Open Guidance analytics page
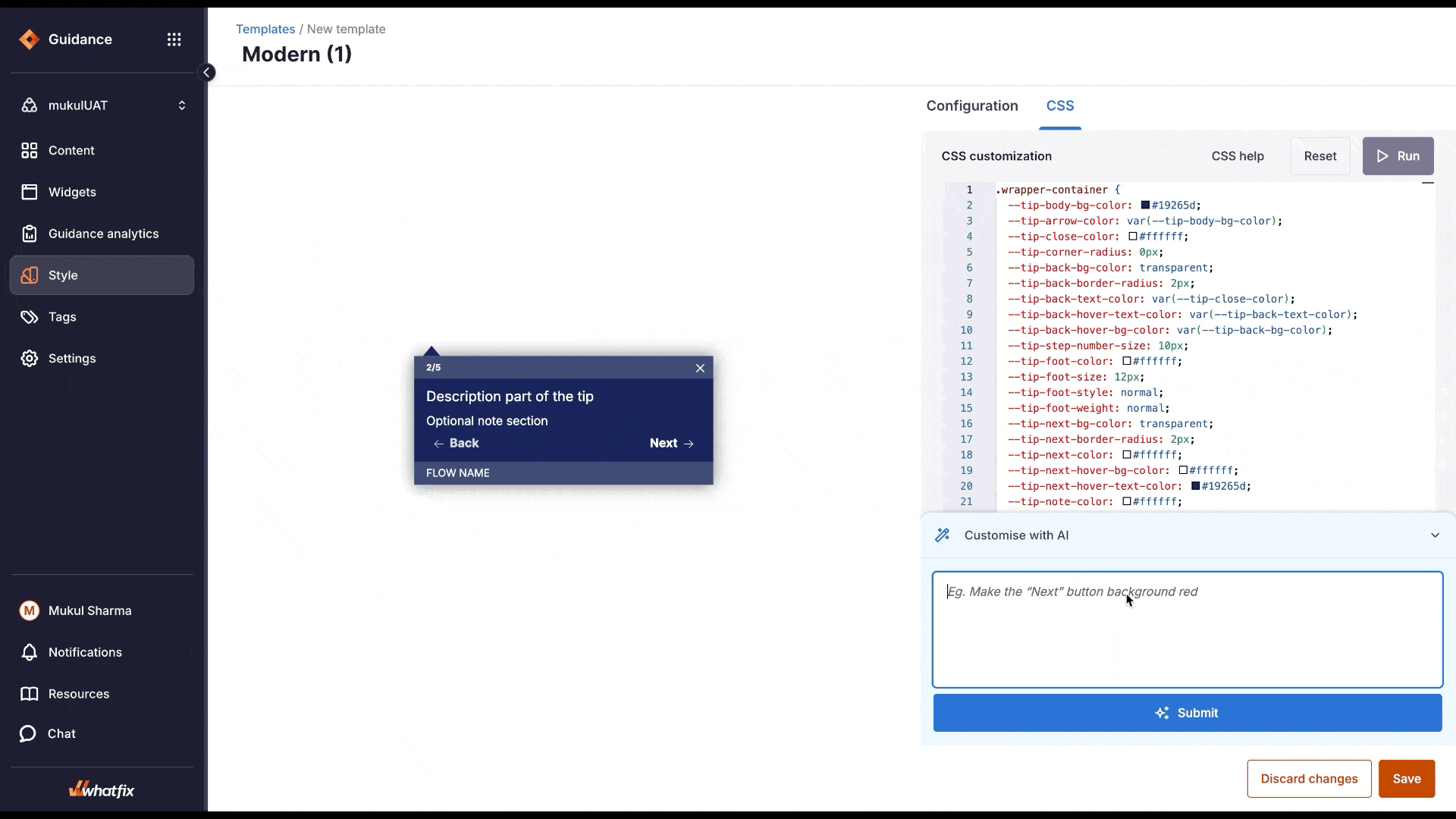The height and width of the screenshot is (819, 1456). [x=103, y=234]
